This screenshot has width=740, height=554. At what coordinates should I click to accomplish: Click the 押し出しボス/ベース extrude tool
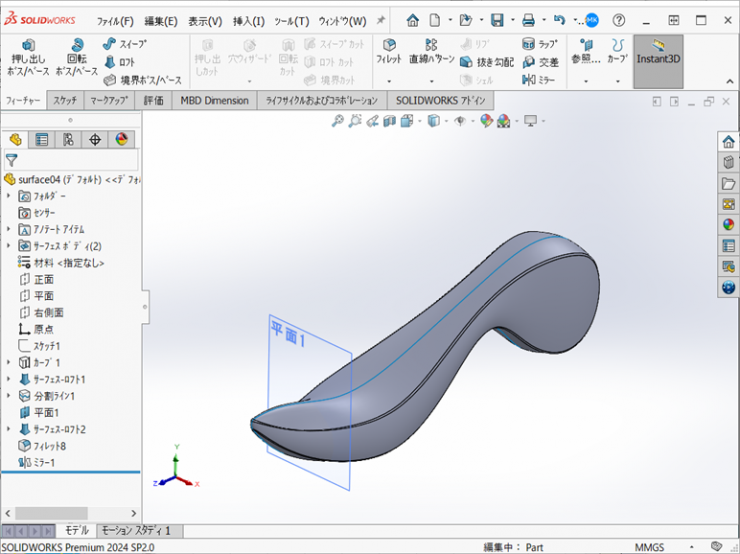pos(28,57)
